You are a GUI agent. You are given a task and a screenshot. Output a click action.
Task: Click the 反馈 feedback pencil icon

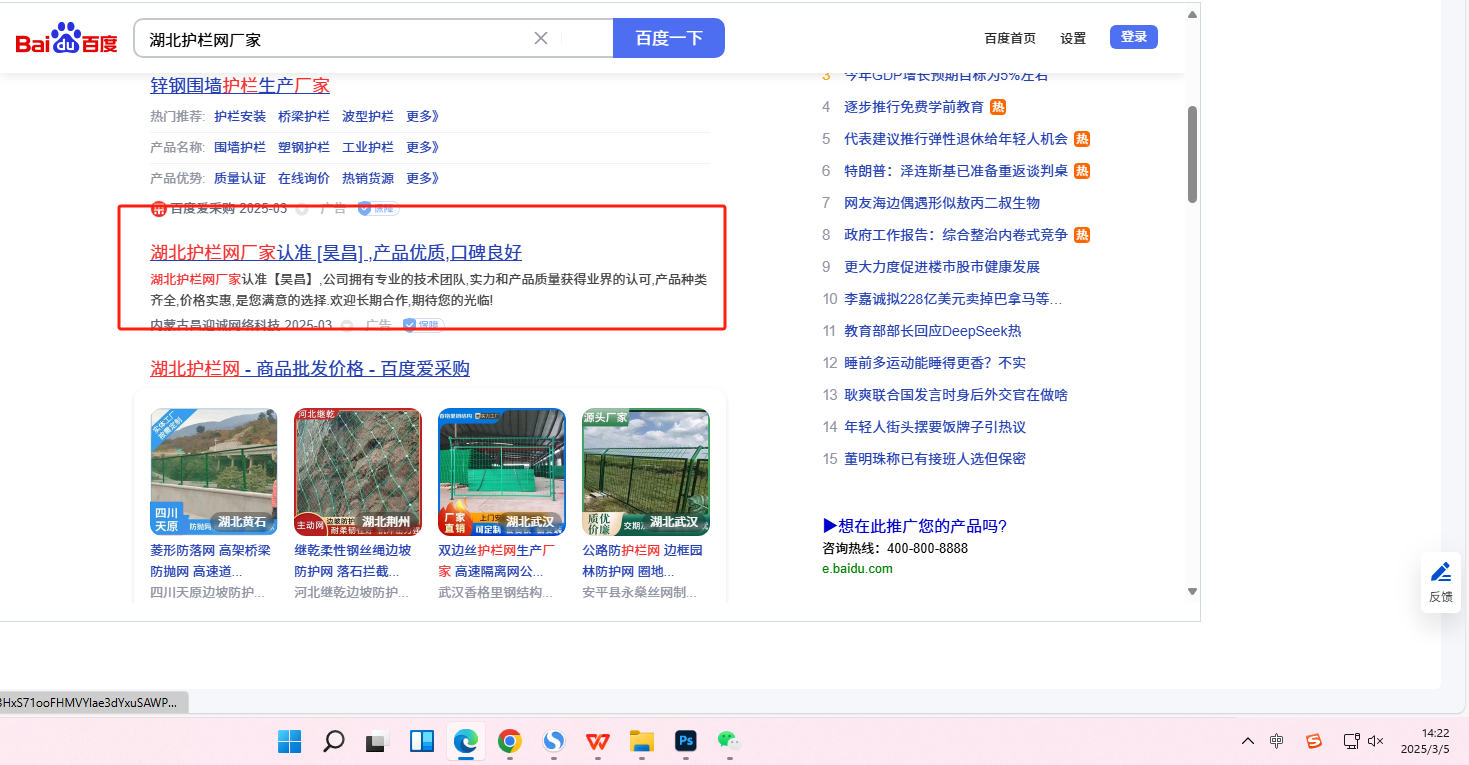[1440, 573]
